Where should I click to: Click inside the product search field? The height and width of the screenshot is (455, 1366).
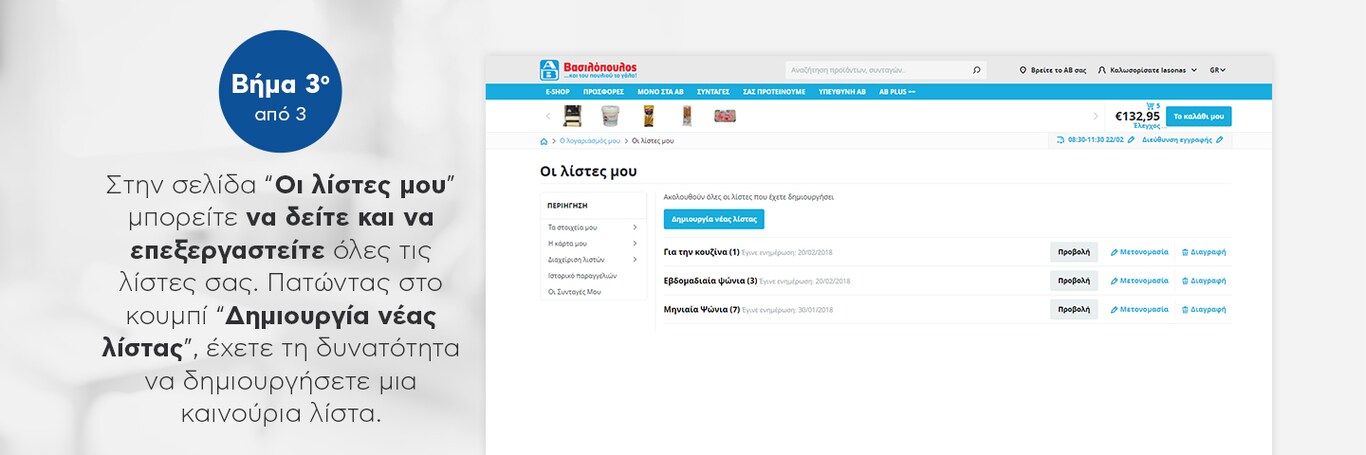(875, 70)
